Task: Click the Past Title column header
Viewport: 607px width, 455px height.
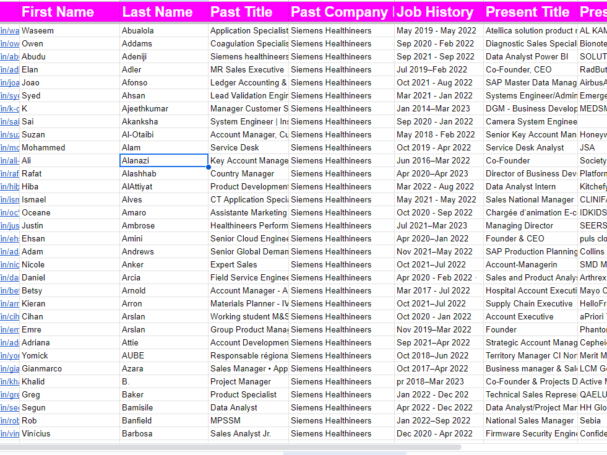Action: (x=241, y=12)
